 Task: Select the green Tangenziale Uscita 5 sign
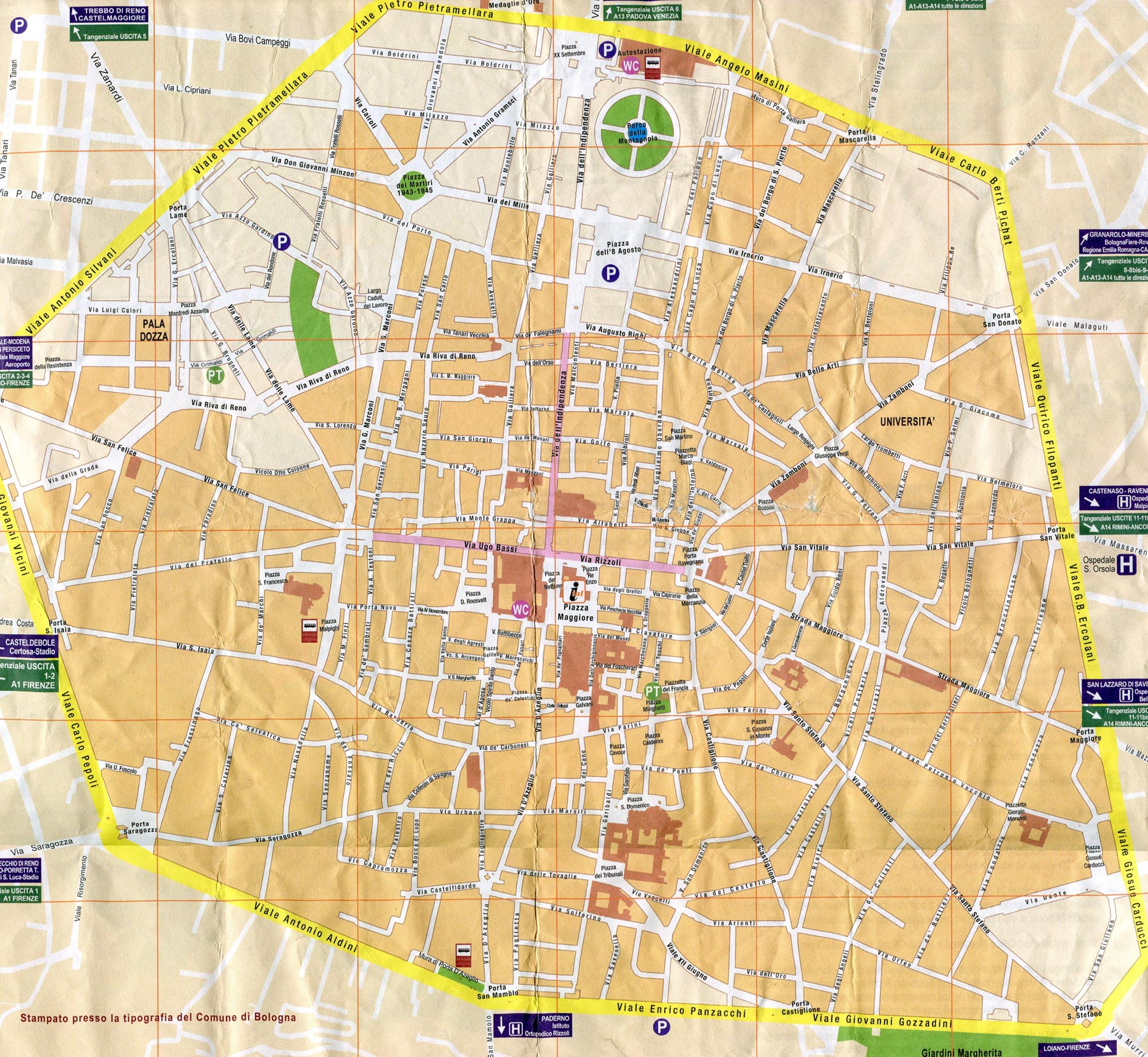tap(108, 34)
